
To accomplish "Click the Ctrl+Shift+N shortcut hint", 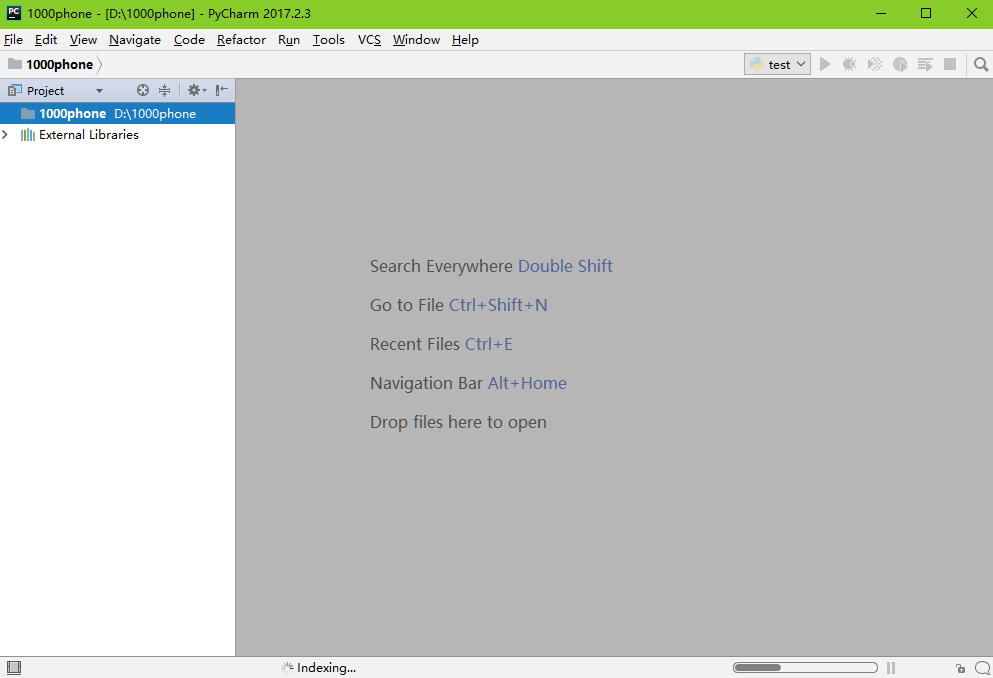I will pyautogui.click(x=498, y=305).
